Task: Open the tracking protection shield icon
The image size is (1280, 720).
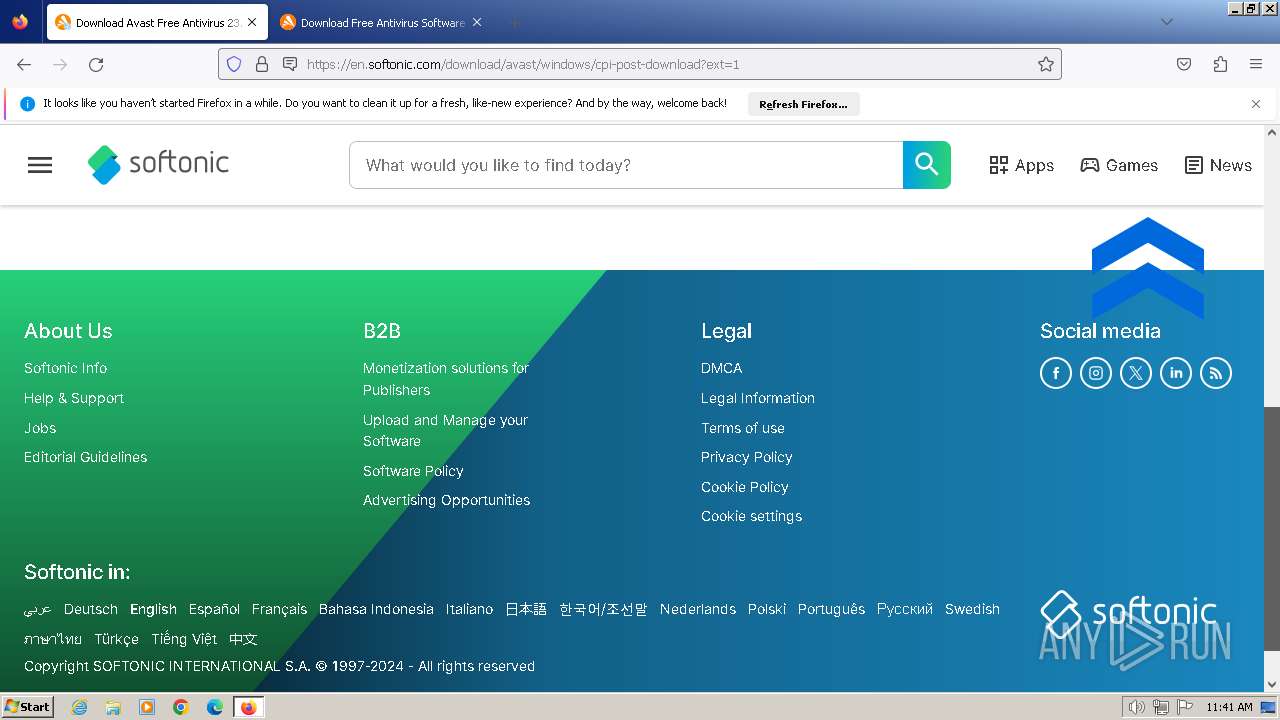Action: (234, 64)
